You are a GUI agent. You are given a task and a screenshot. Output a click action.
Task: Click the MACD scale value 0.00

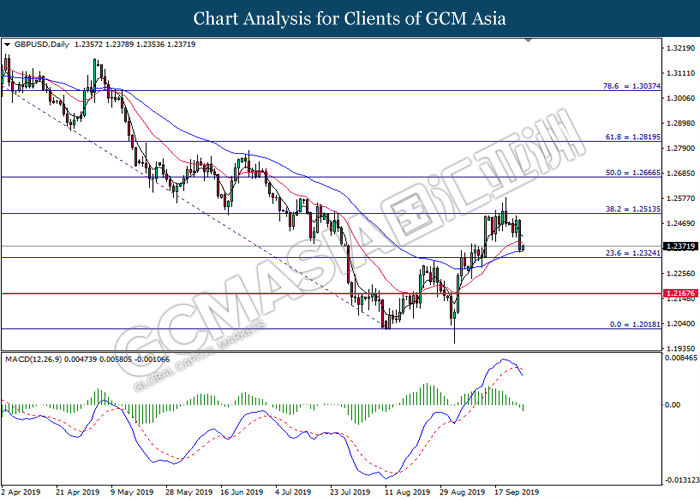(673, 405)
